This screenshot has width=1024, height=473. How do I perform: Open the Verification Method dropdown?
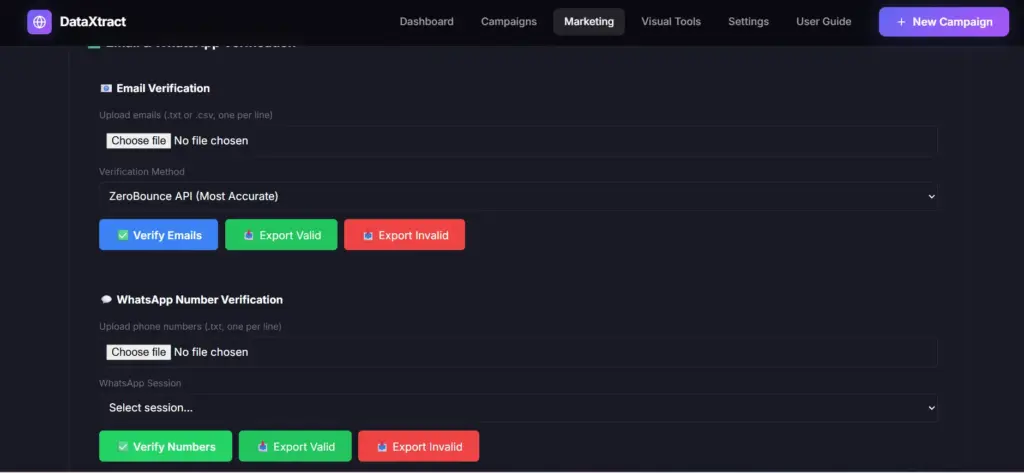point(518,196)
